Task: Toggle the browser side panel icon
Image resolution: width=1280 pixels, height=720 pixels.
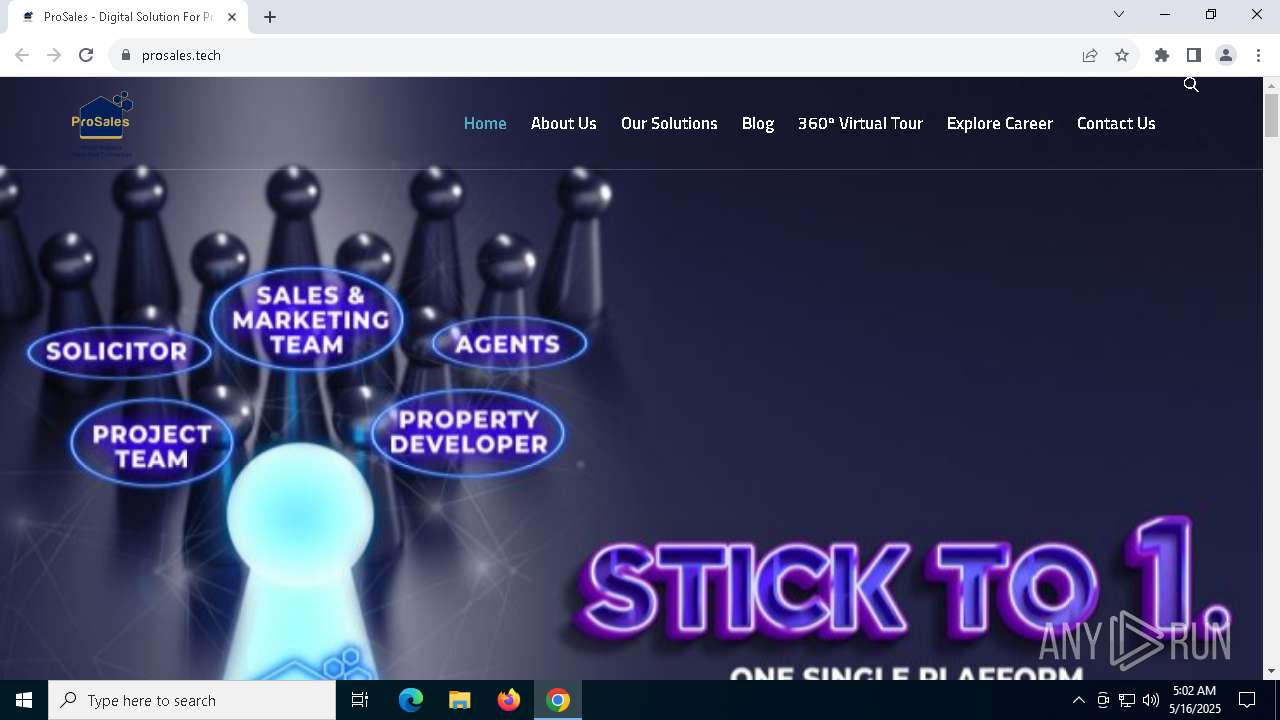Action: point(1194,55)
